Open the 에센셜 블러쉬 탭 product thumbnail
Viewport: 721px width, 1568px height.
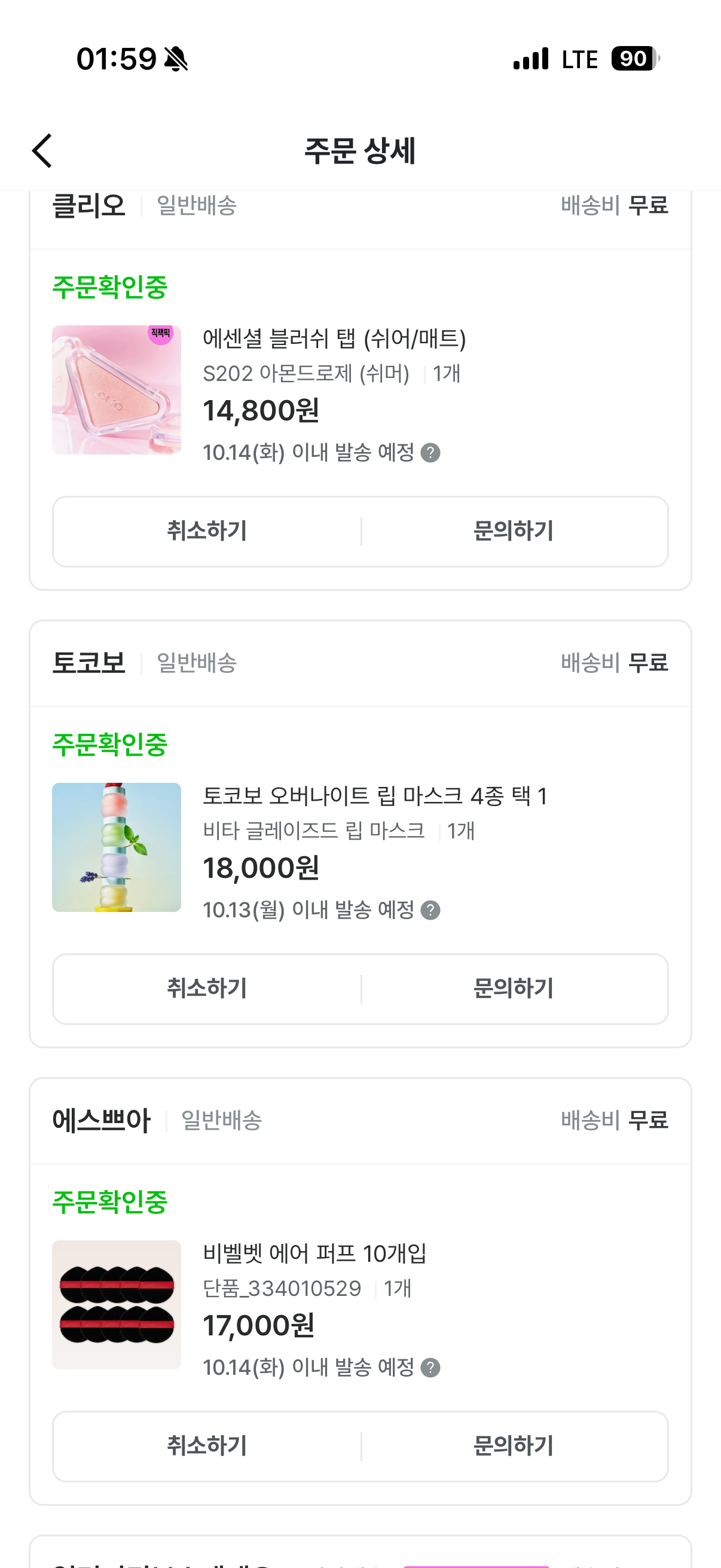point(116,389)
